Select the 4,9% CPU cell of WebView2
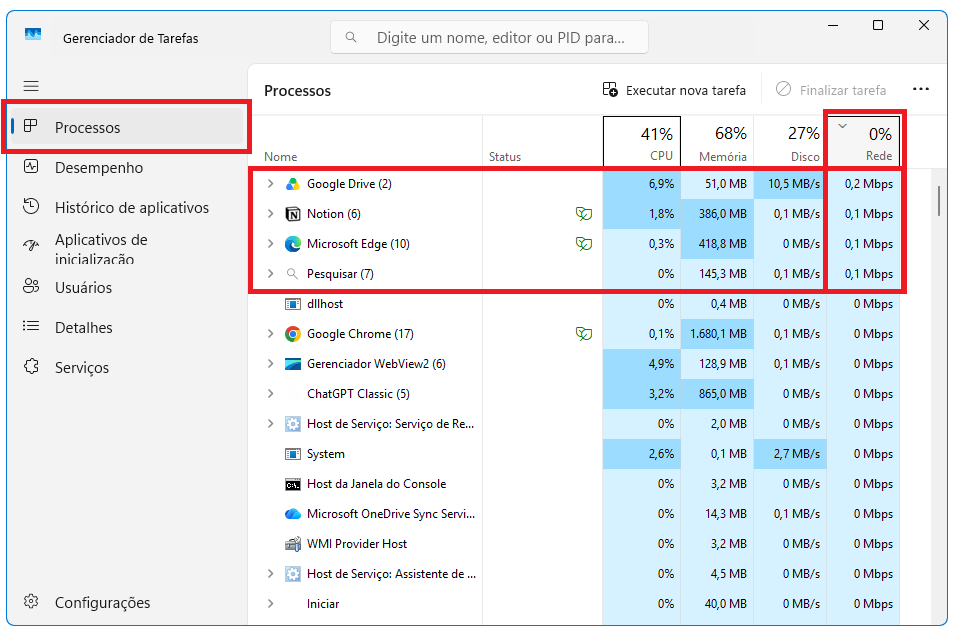Image resolution: width=953 pixels, height=634 pixels. [x=642, y=364]
